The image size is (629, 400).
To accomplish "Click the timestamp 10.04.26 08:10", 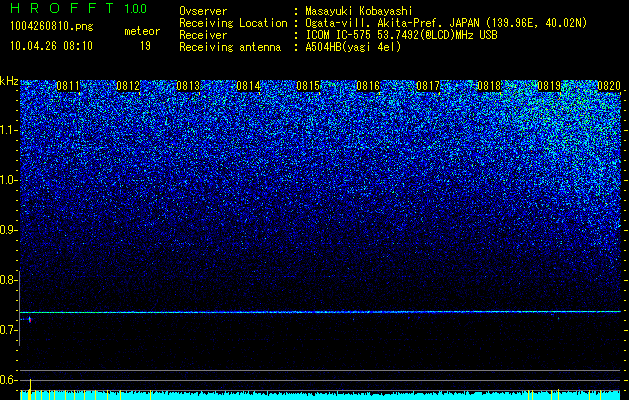I will click(x=51, y=46).
